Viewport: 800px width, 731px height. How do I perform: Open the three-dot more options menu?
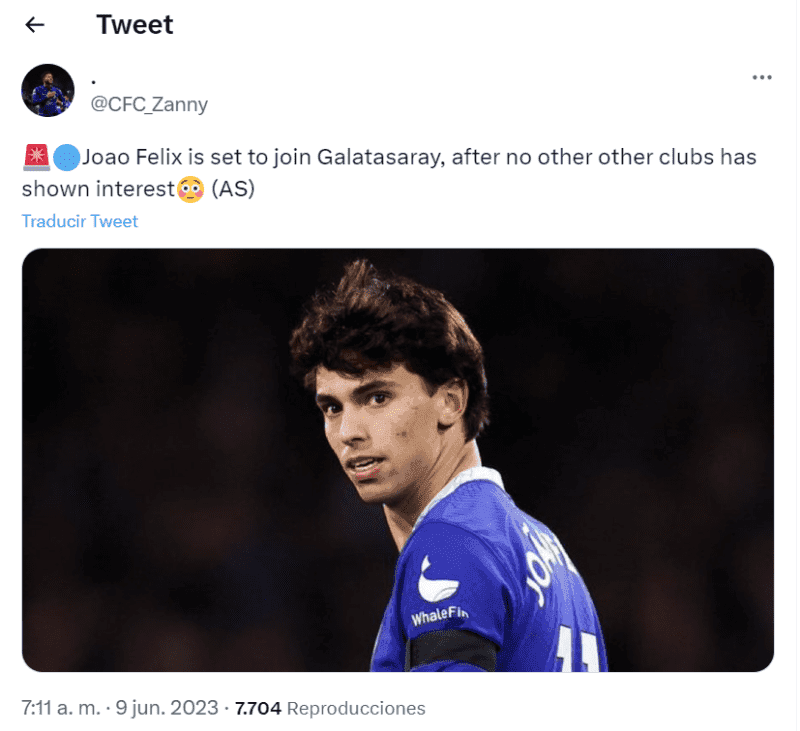coord(761,77)
